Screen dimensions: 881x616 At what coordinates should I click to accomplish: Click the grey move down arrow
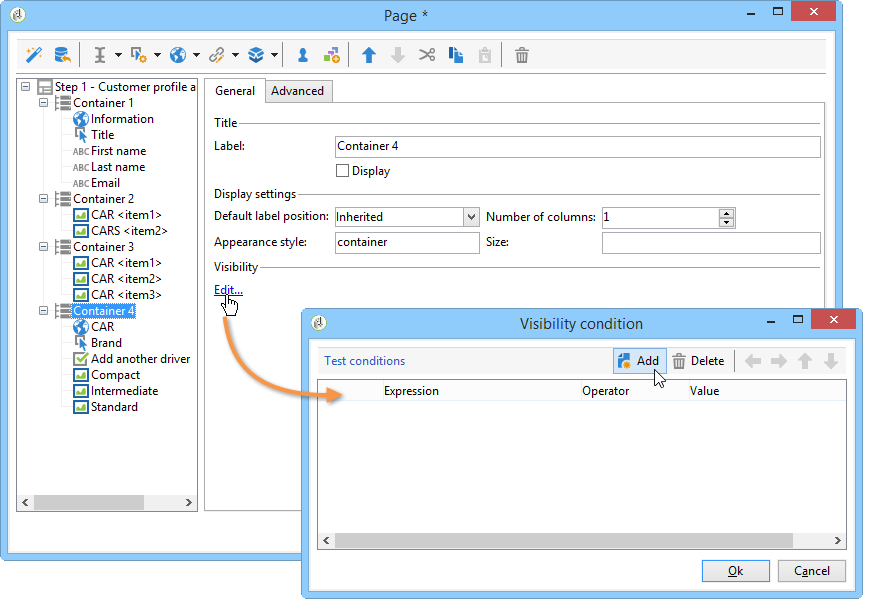click(398, 55)
